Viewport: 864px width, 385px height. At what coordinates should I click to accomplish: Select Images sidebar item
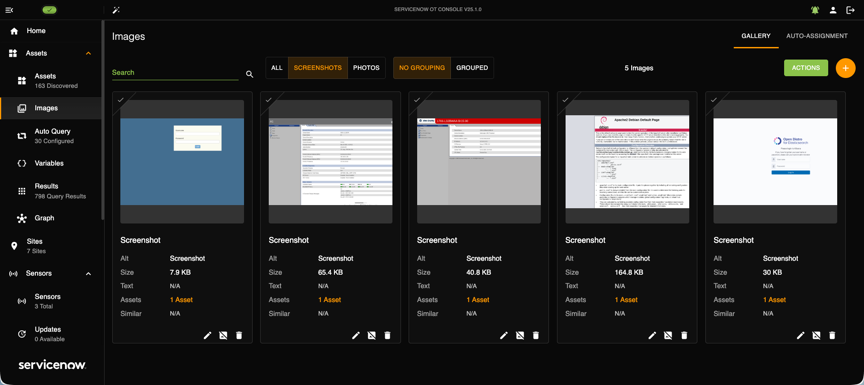51,108
